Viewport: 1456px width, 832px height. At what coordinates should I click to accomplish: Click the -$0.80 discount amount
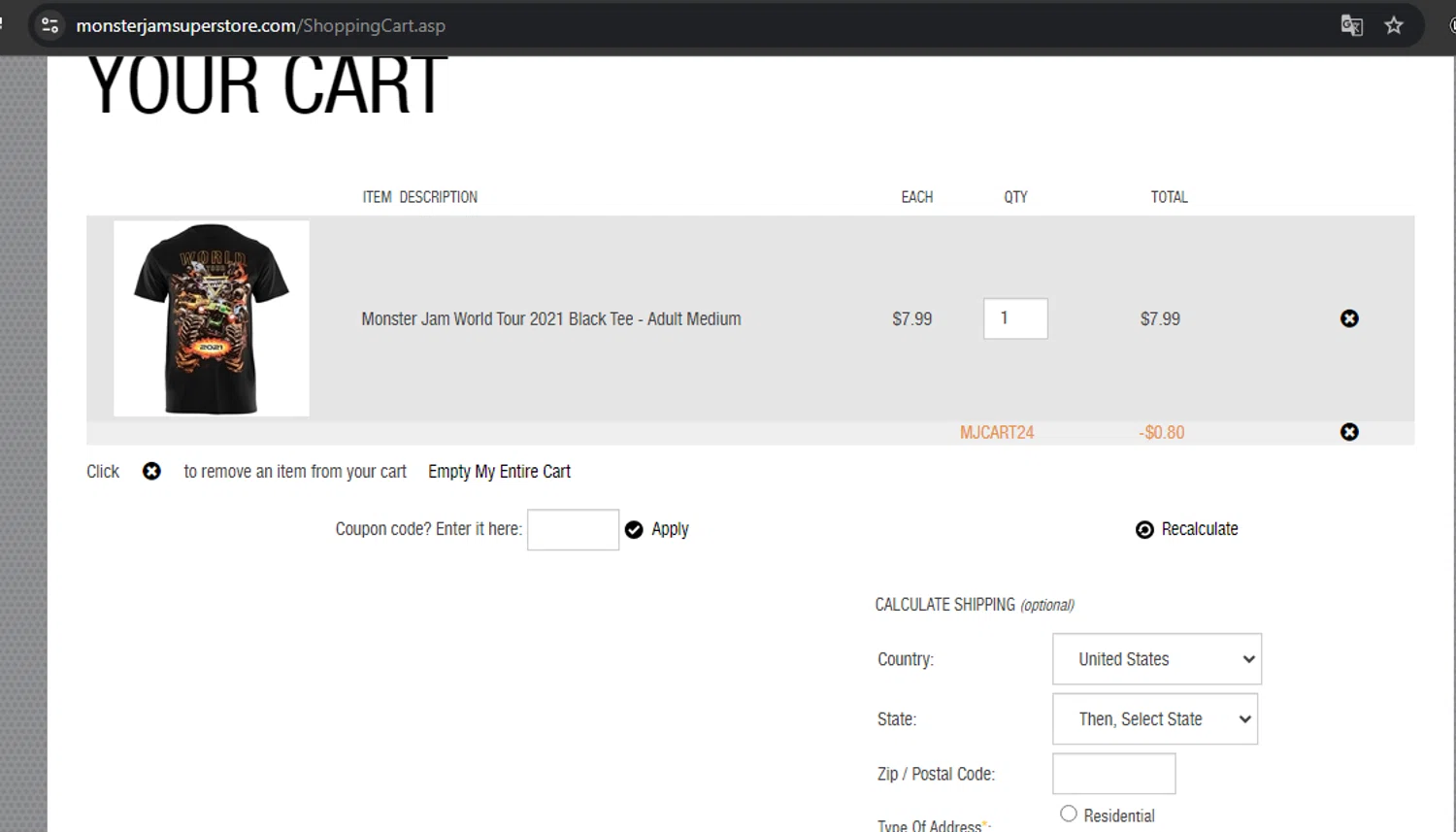[1162, 433]
